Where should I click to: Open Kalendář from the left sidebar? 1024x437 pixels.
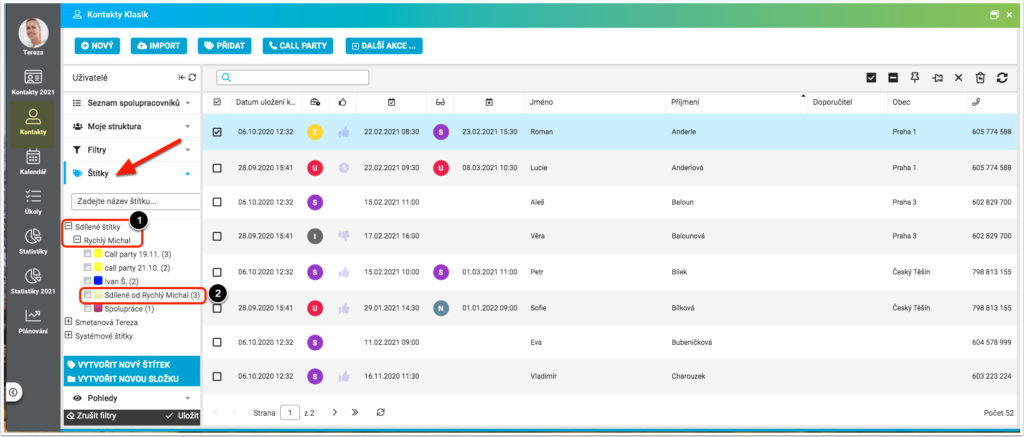click(33, 163)
